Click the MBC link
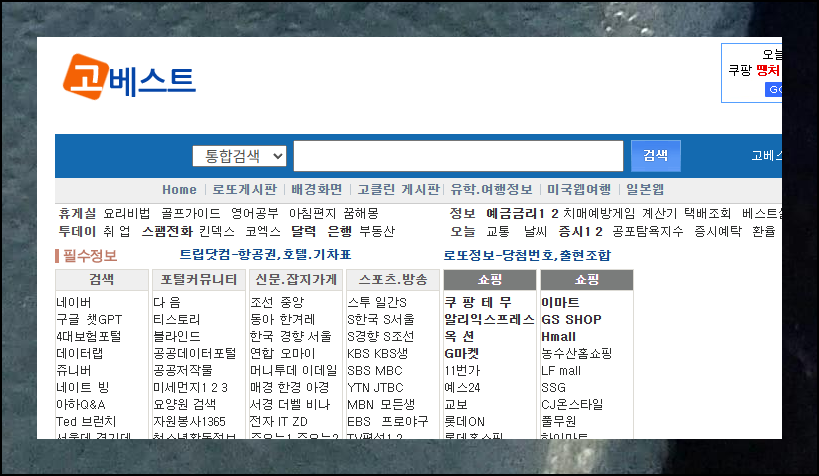Image resolution: width=819 pixels, height=476 pixels. tap(388, 370)
